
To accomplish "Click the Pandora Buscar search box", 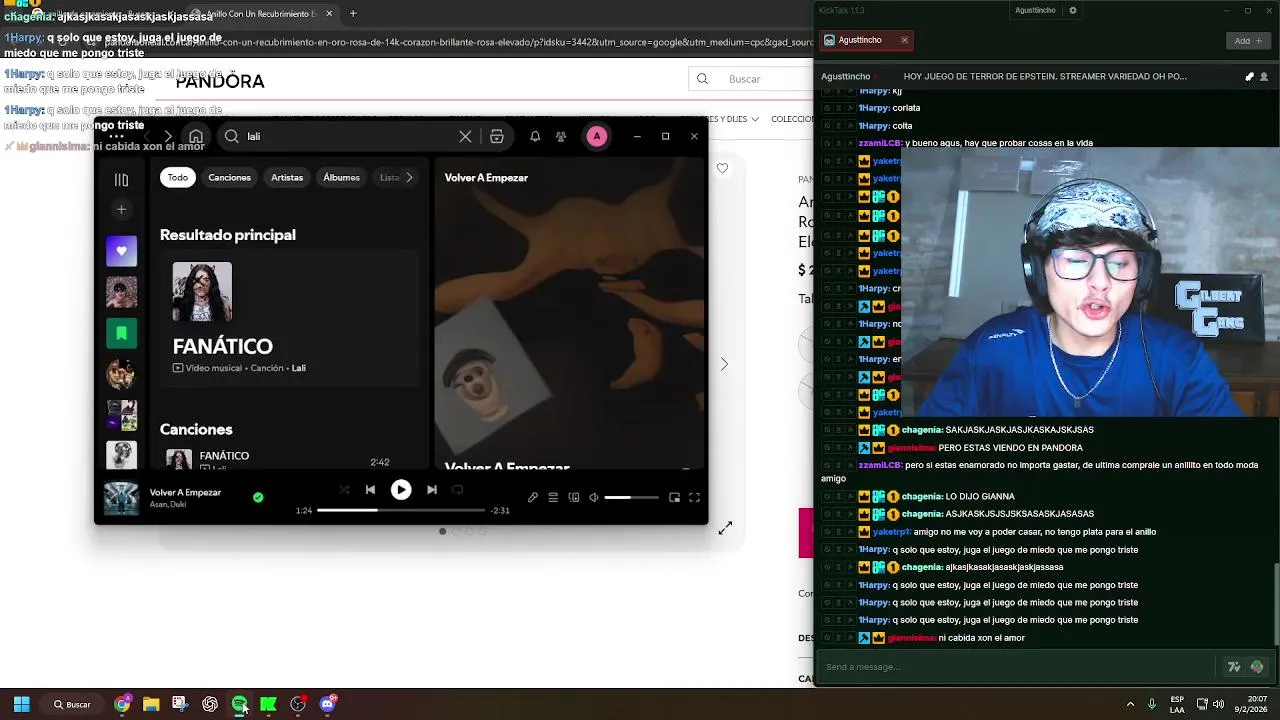I will 751,79.
